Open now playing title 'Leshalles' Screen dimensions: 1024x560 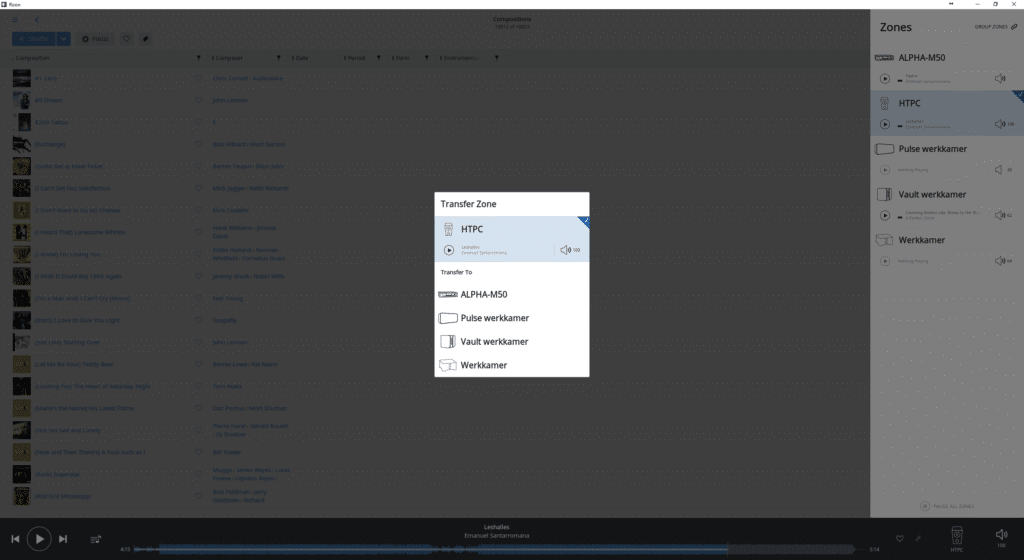pos(496,527)
